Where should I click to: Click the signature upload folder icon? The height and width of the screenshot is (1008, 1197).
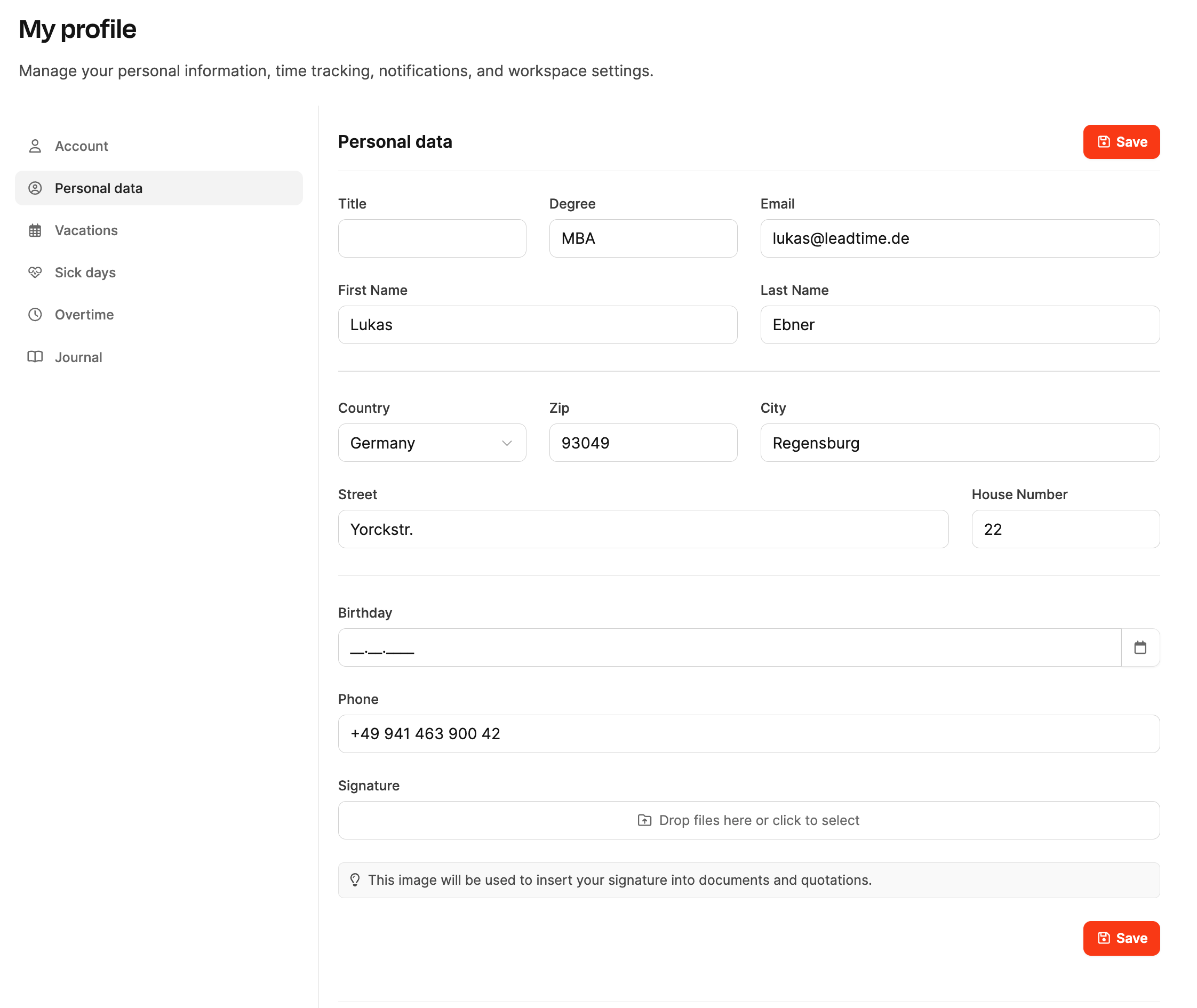(644, 820)
